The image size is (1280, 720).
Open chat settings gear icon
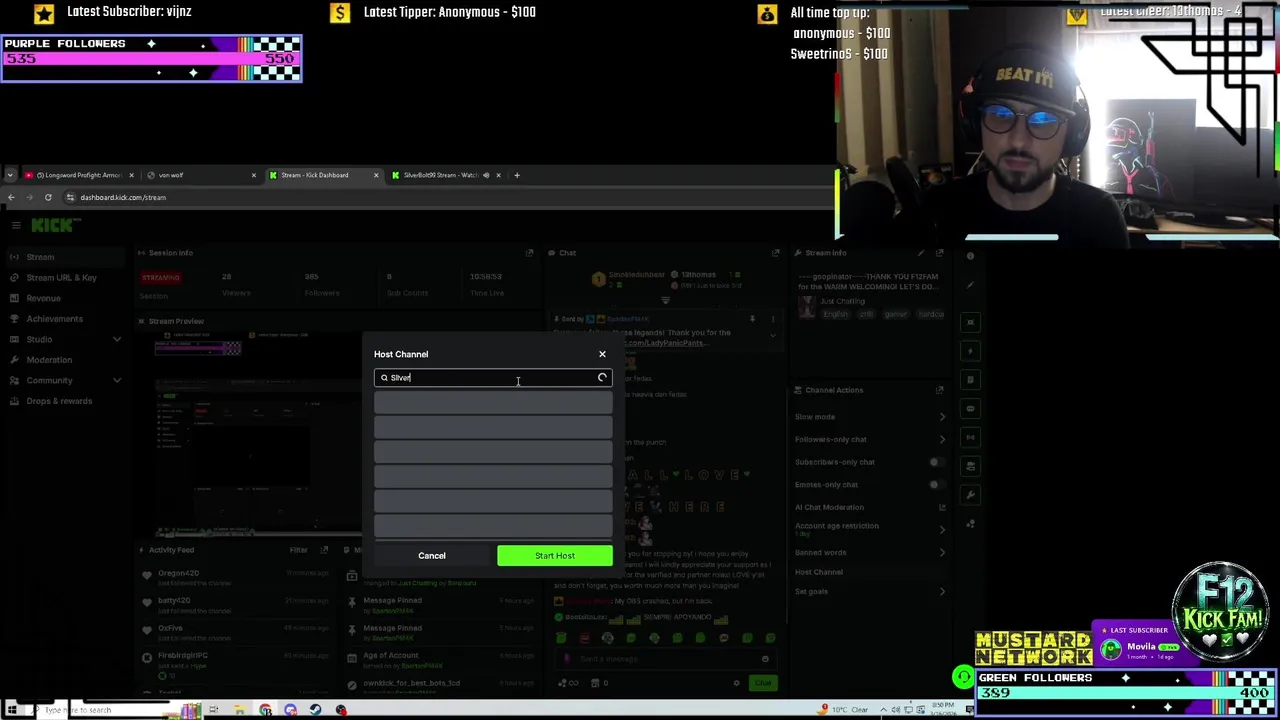click(x=737, y=684)
